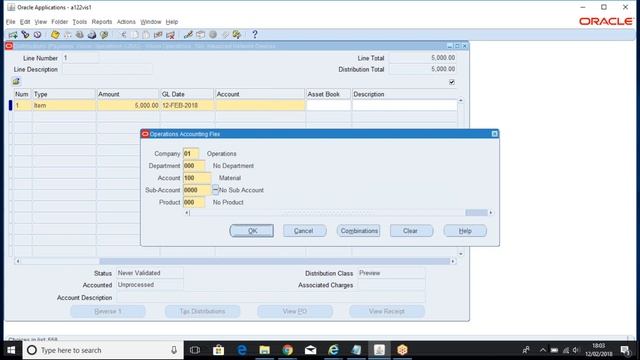
Task: Click the View Receipt button
Action: tap(387, 311)
